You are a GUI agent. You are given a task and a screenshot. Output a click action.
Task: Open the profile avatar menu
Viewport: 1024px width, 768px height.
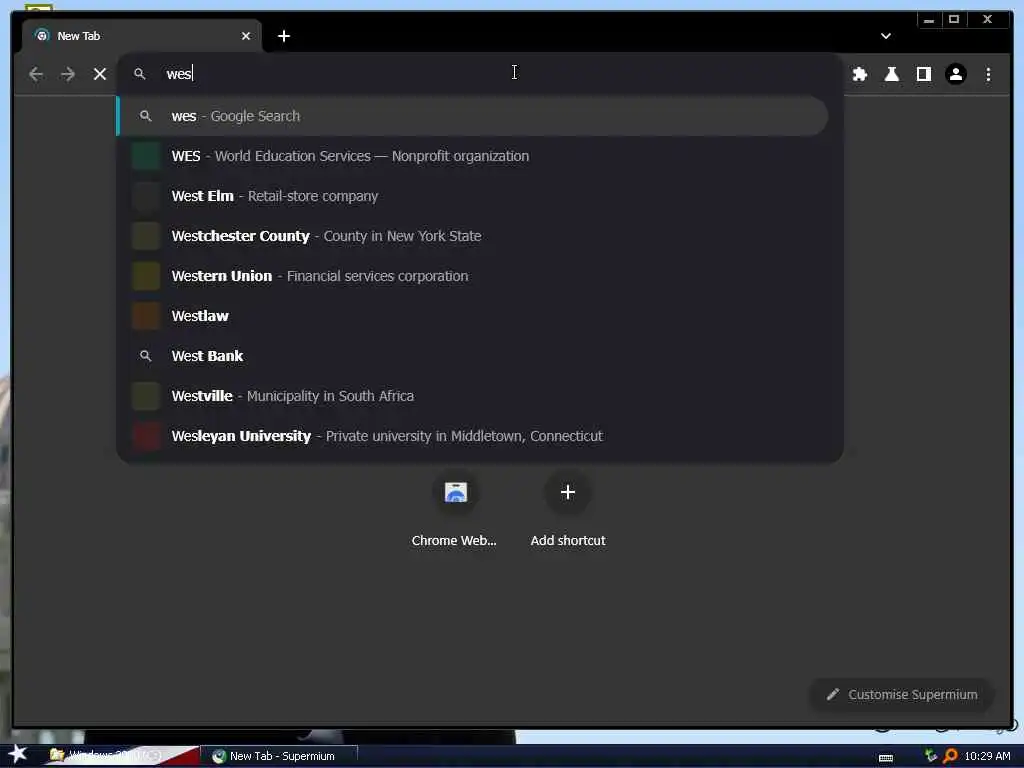pos(955,74)
